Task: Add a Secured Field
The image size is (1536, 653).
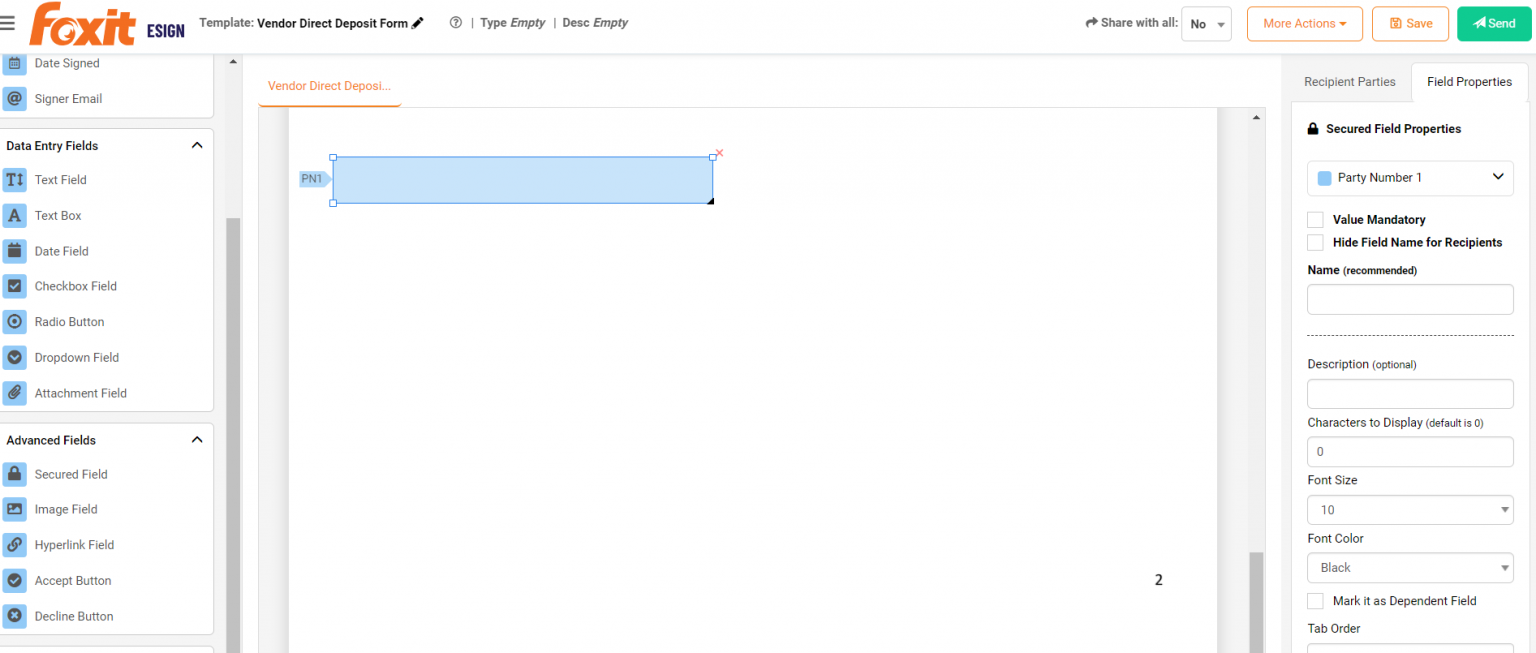Action: 71,473
